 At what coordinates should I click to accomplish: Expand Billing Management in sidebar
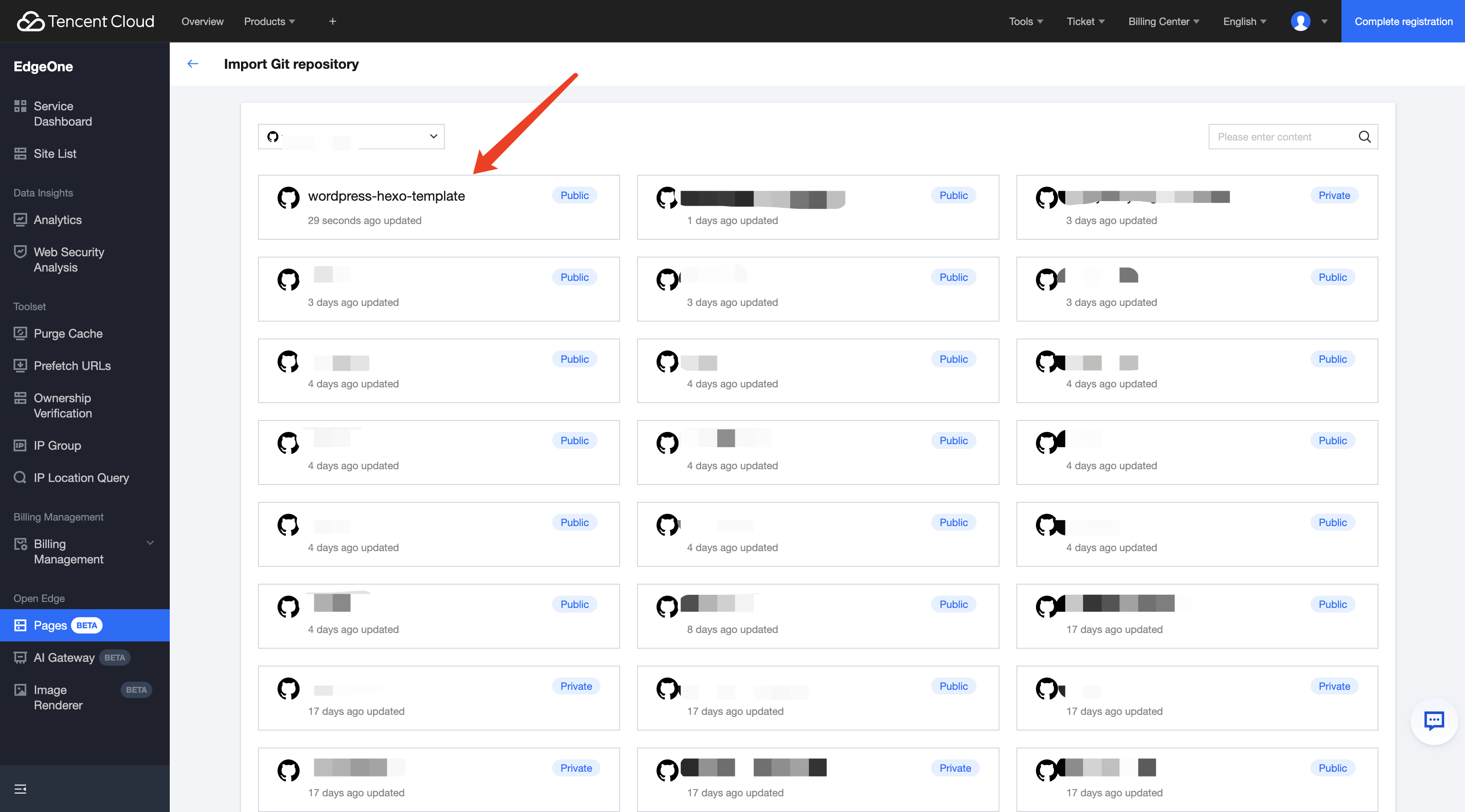tap(84, 551)
